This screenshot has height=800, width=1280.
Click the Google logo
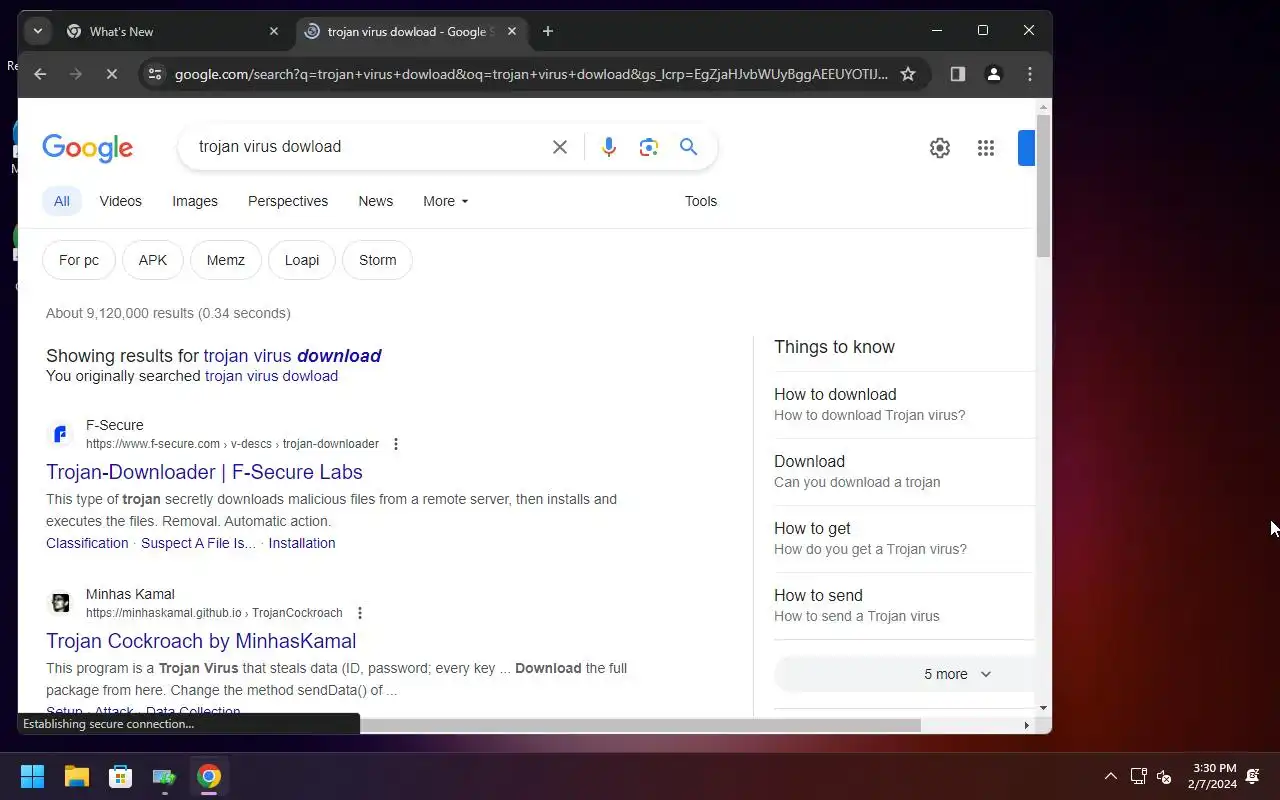(x=88, y=148)
